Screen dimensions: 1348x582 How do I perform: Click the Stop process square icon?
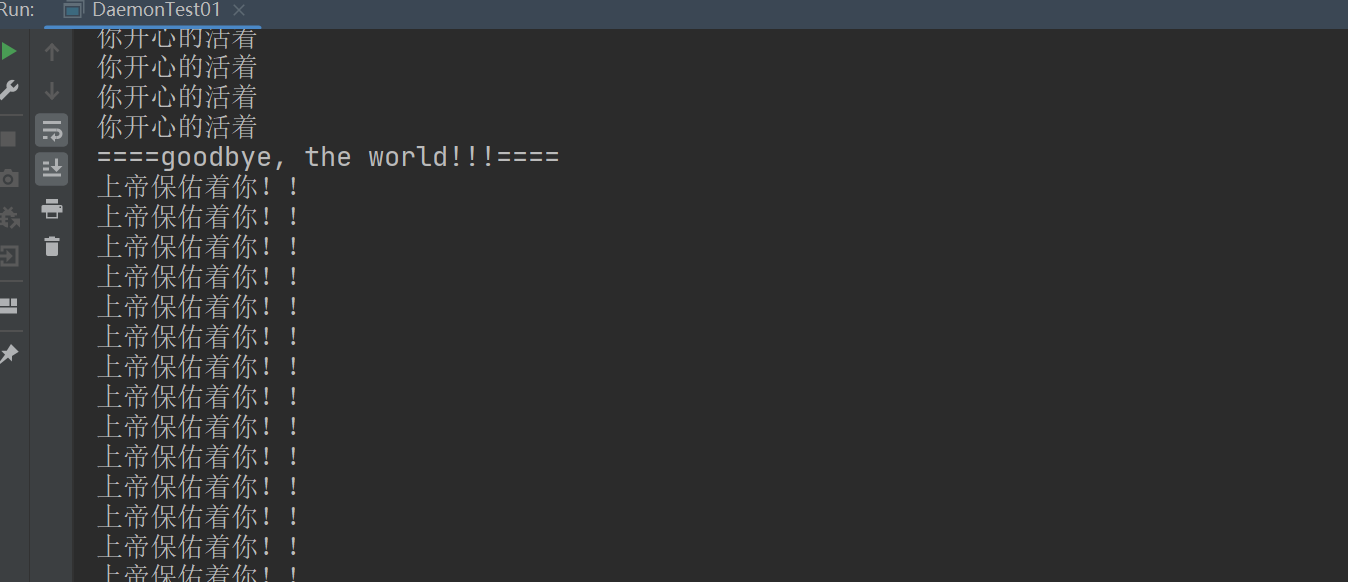click(x=9, y=138)
